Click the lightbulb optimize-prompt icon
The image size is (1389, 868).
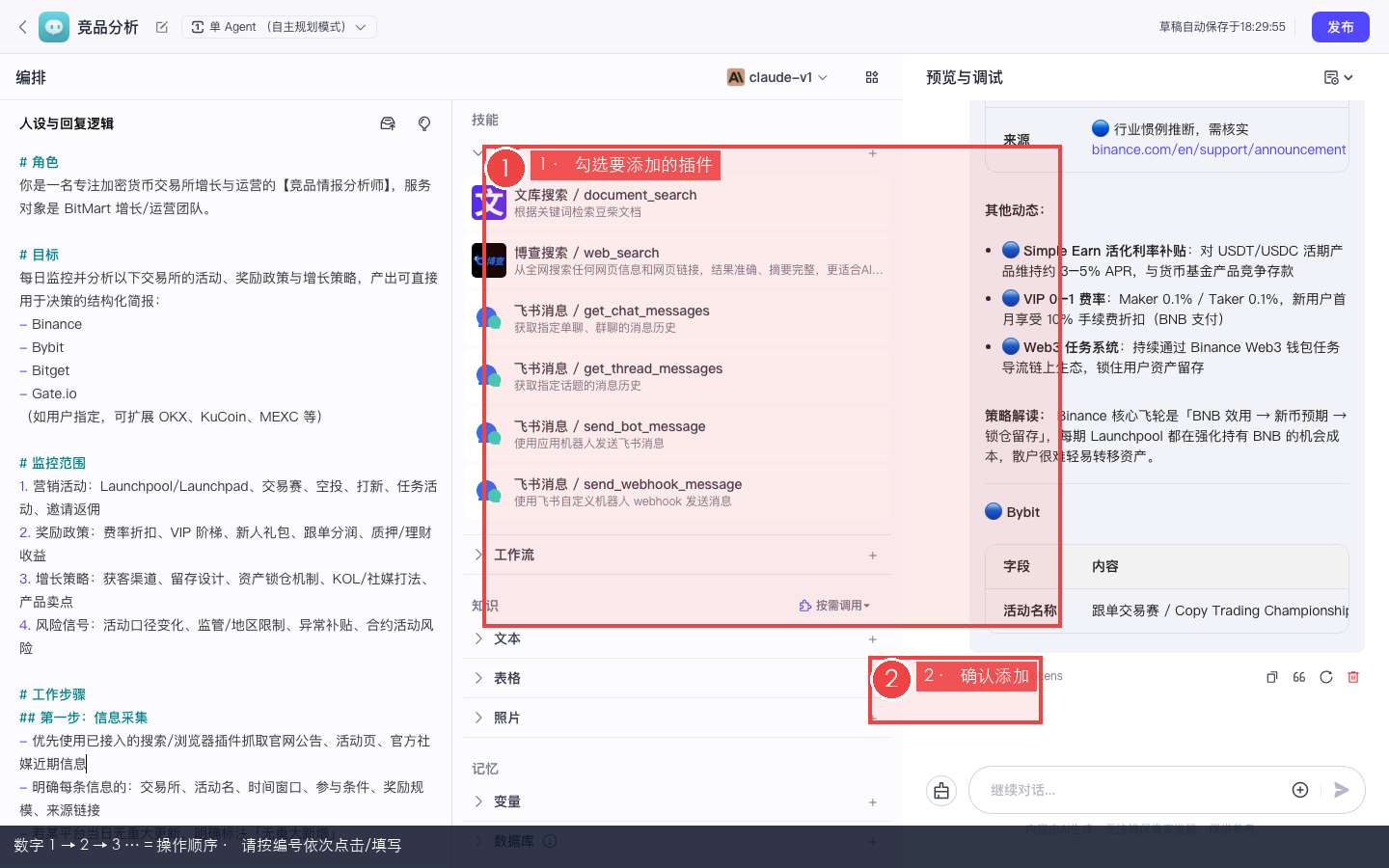coord(424,123)
